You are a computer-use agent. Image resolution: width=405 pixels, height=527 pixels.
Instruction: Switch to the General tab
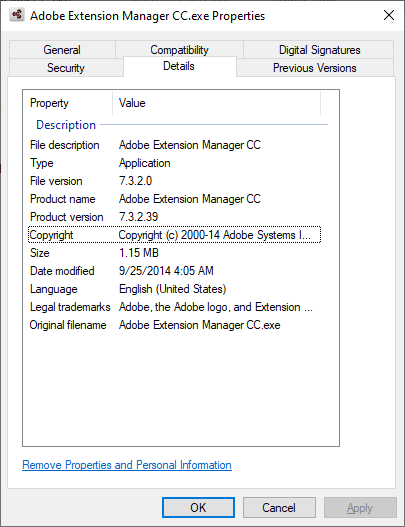62,50
